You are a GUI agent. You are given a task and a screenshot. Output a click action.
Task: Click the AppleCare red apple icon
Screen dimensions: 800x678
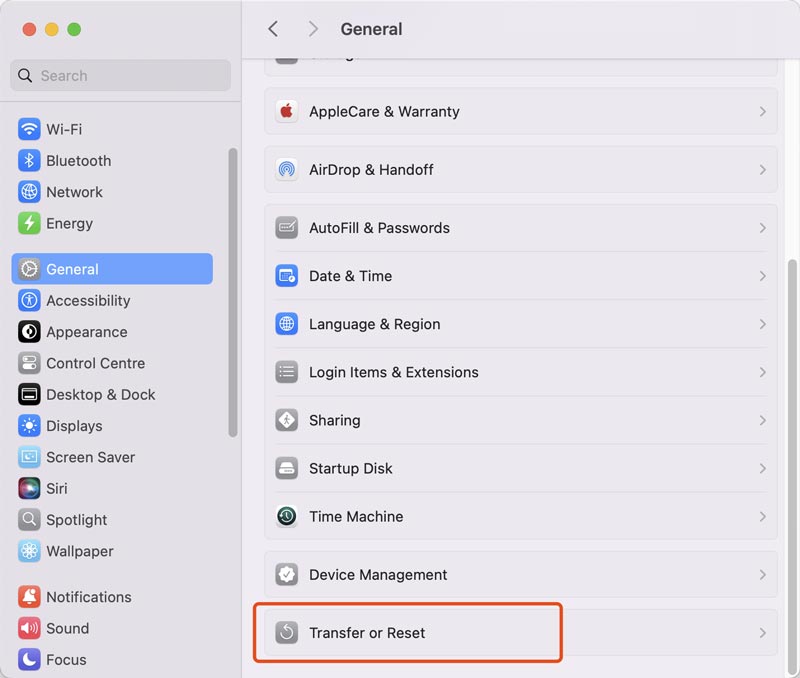287,111
